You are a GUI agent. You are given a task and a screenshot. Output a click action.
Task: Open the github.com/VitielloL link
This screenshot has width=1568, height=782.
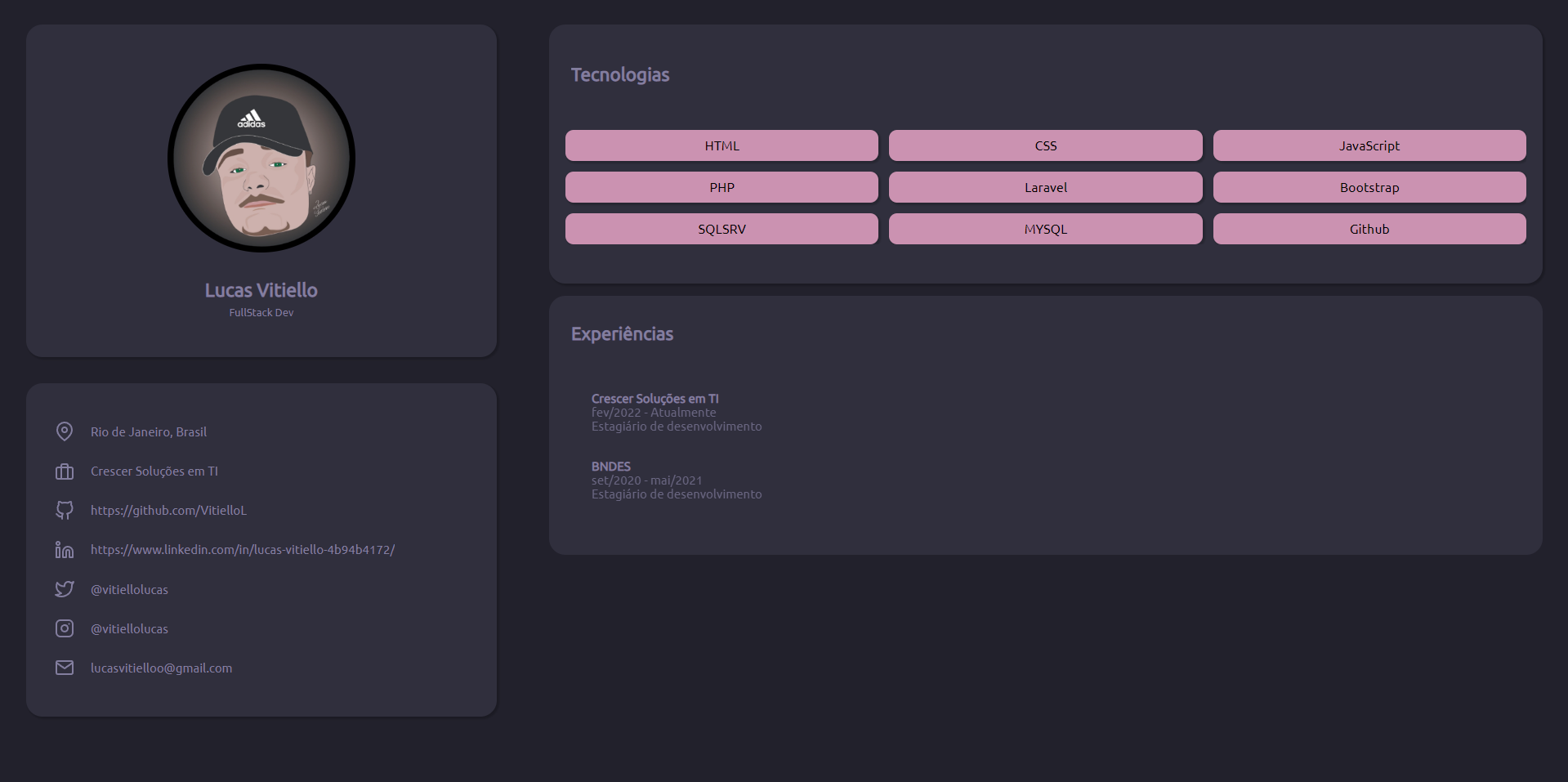[168, 511]
